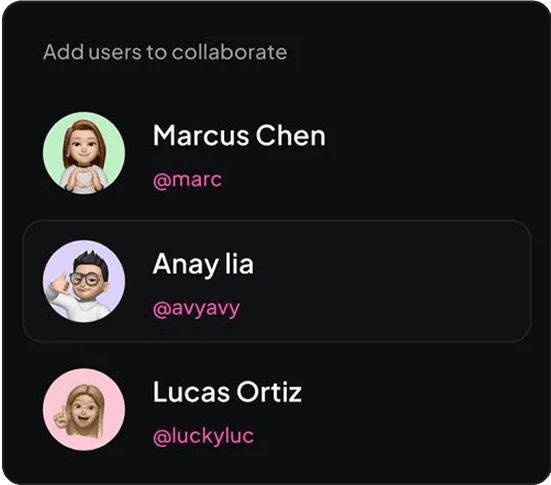Open the @avyavy handle link

tap(196, 309)
